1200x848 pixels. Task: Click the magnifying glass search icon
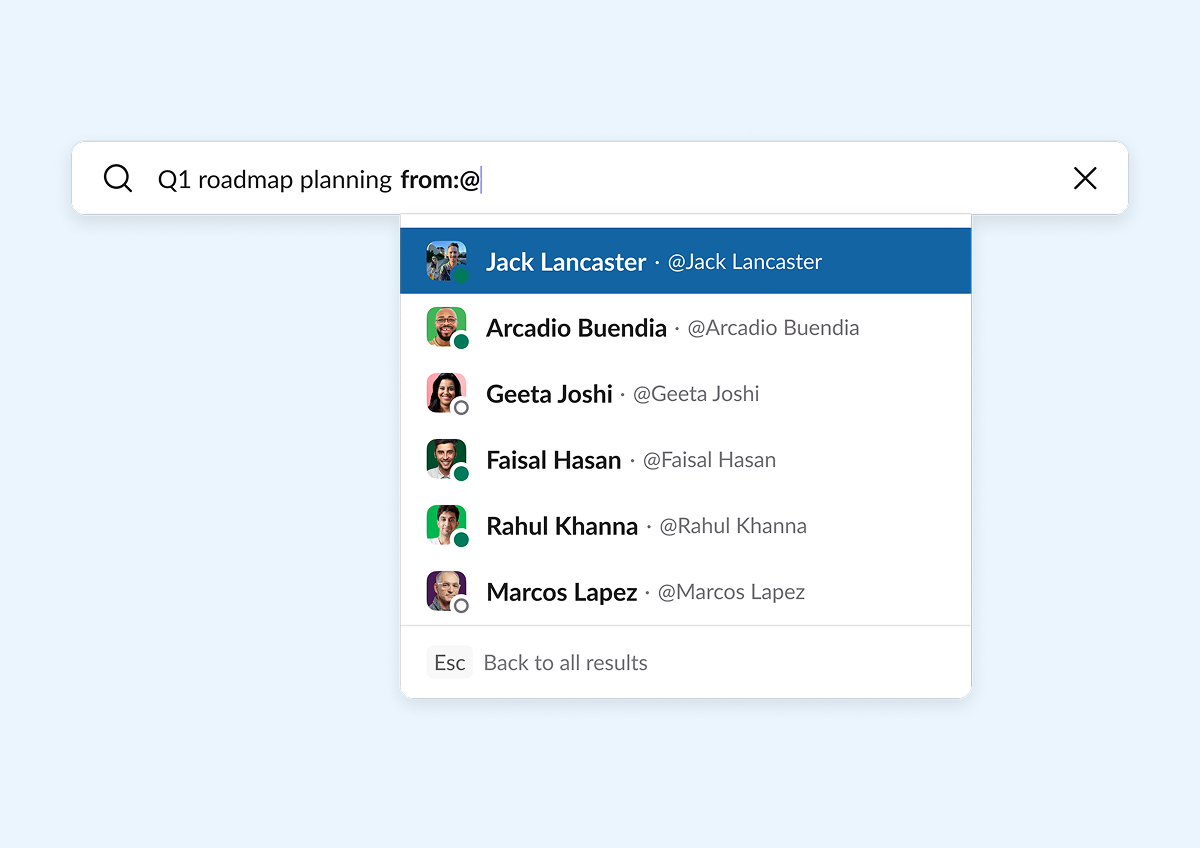click(x=118, y=179)
